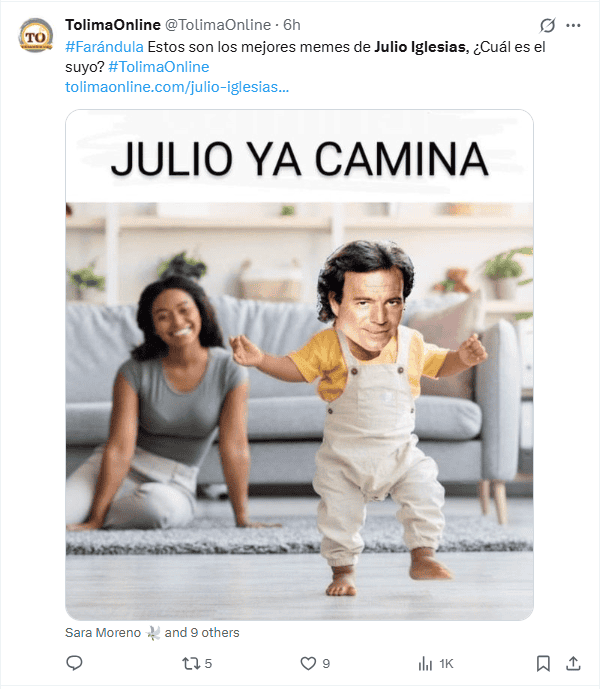The width and height of the screenshot is (602, 689).
Task: Click the bold TolimaOnline display name
Action: (x=113, y=25)
